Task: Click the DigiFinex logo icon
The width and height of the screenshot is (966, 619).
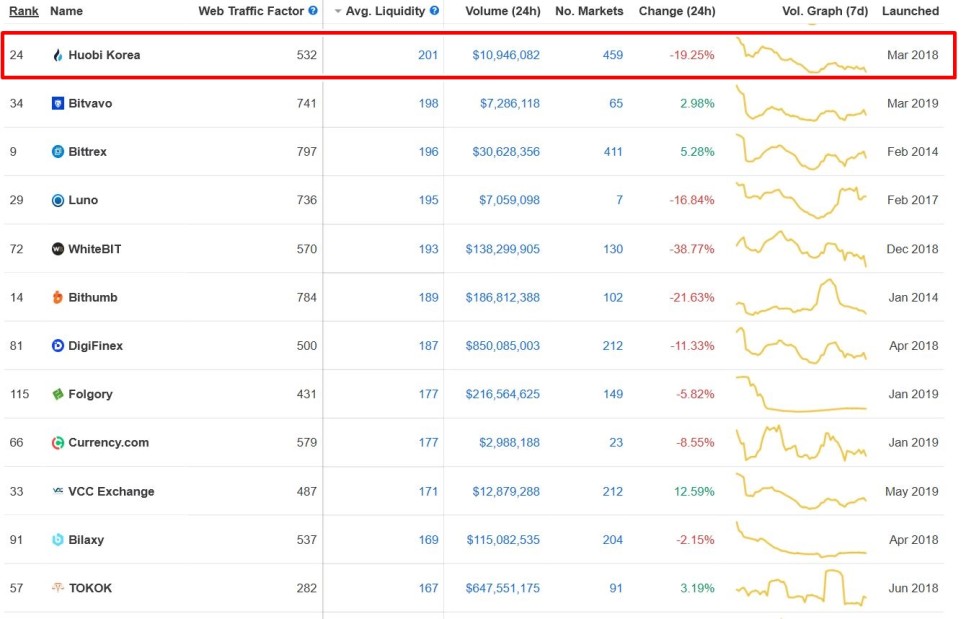Action: [x=58, y=346]
